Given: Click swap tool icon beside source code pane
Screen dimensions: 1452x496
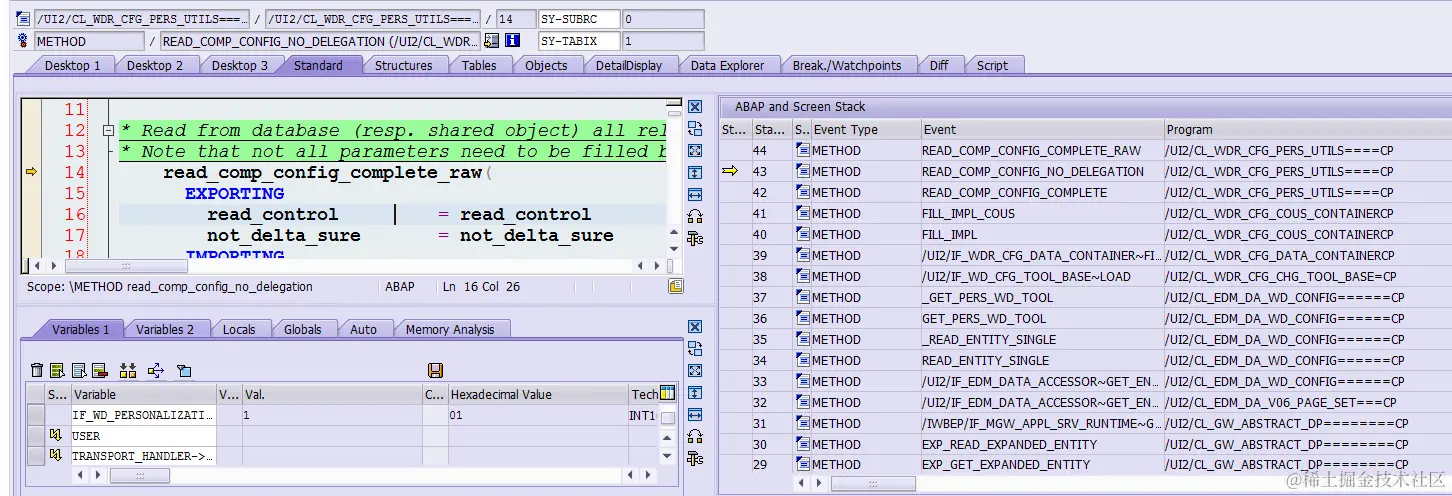Looking at the screenshot, I should (x=695, y=129).
